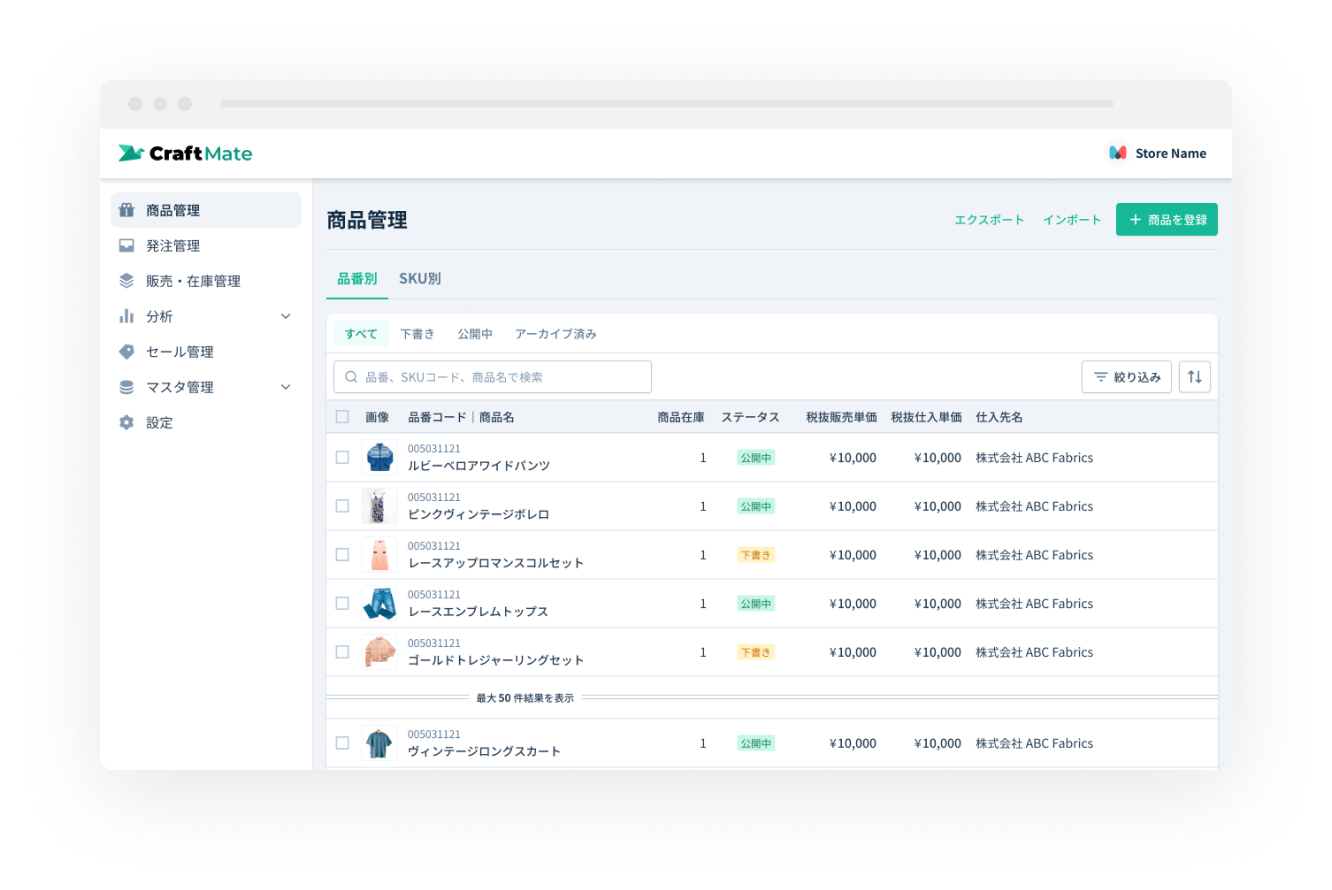Click product name レースエンブレムトップス
The width and height of the screenshot is (1332, 890).
[x=478, y=611]
